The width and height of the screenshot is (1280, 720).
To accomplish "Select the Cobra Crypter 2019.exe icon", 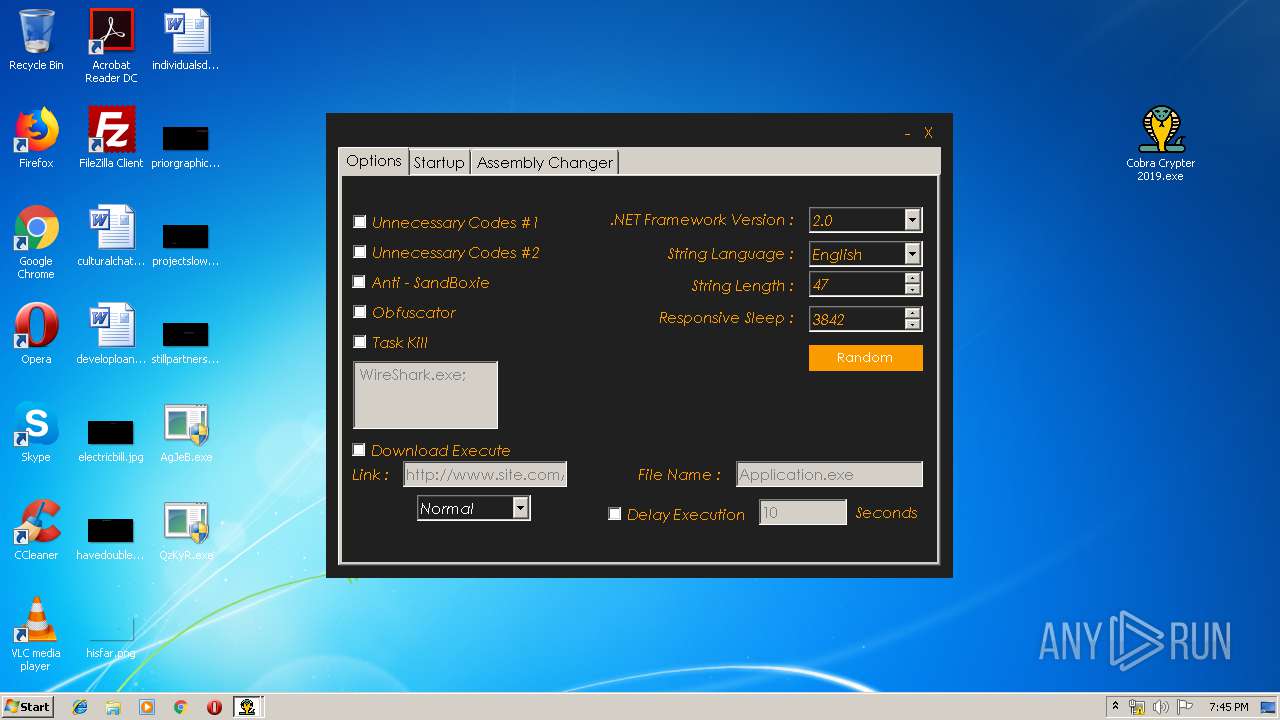I will click(1161, 145).
